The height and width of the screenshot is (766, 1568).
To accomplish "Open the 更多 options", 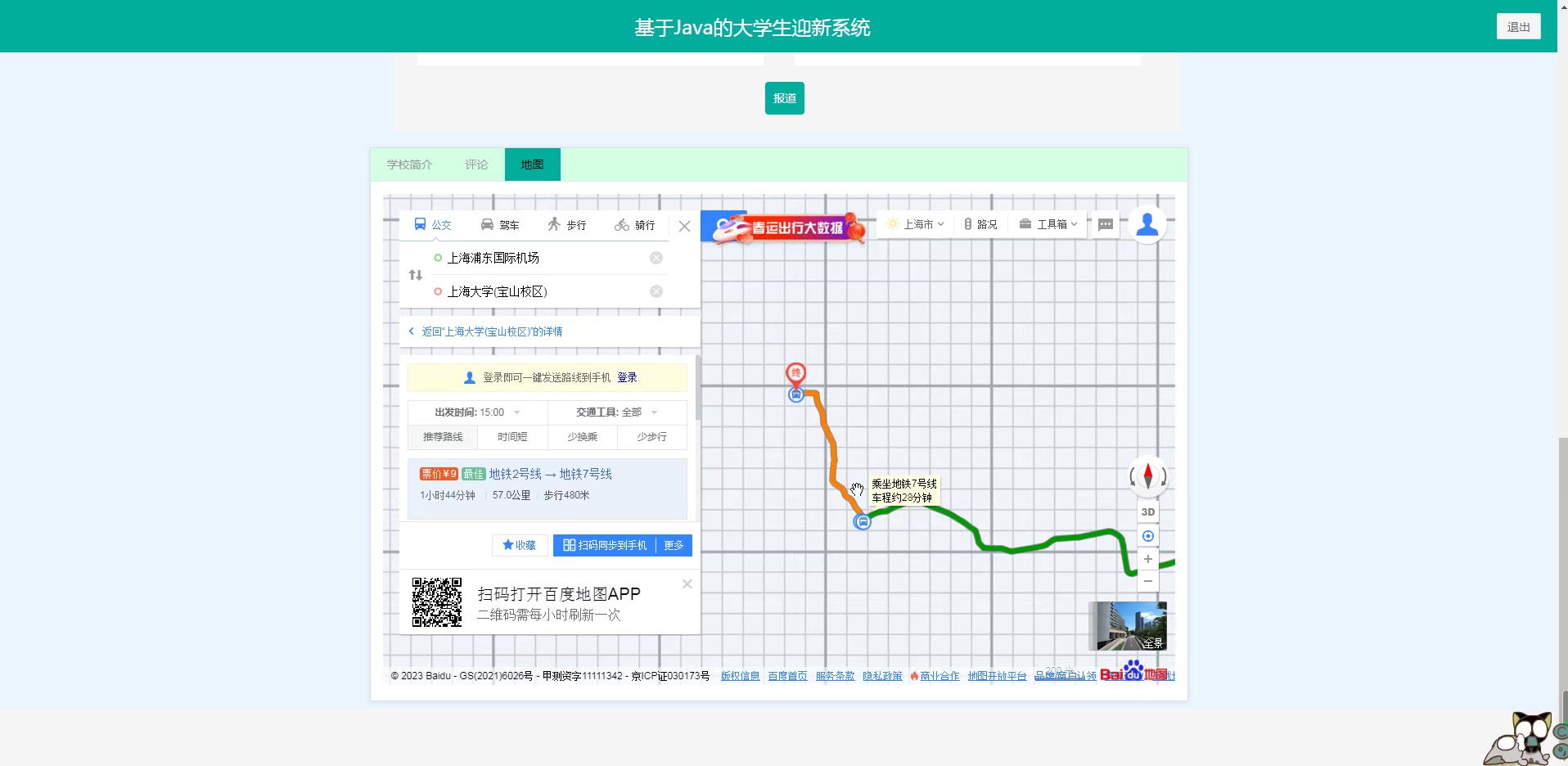I will click(674, 545).
